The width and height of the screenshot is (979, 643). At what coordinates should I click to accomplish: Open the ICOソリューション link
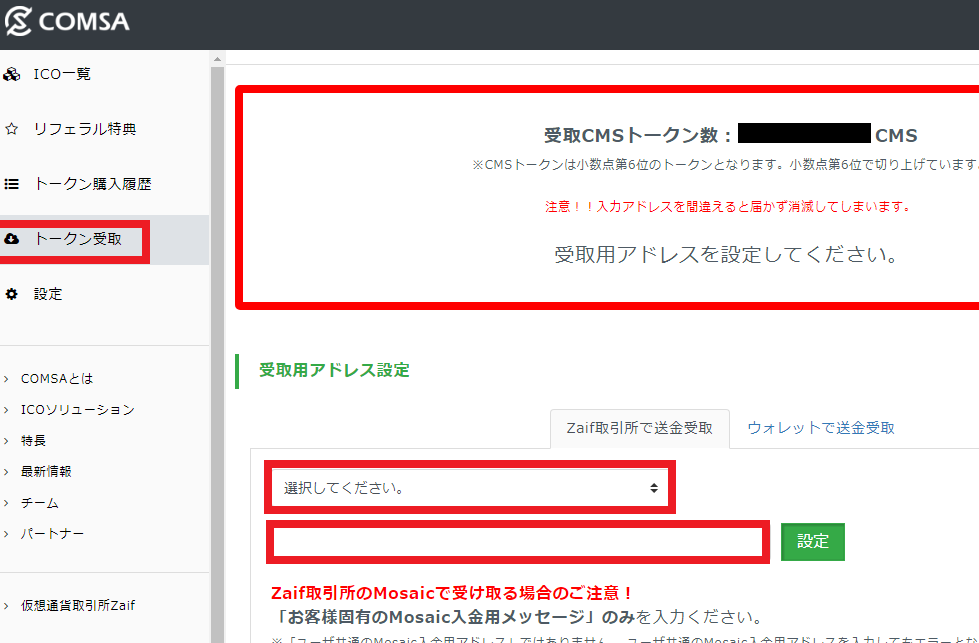[x=77, y=410]
